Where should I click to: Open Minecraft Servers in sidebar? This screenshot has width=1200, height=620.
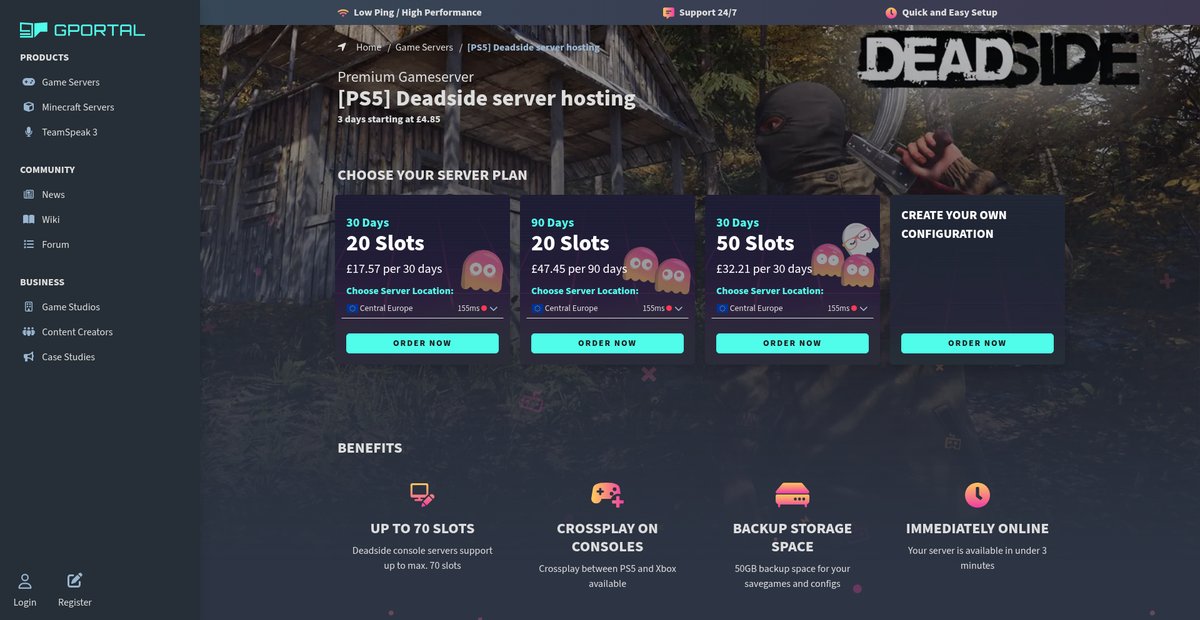point(78,107)
